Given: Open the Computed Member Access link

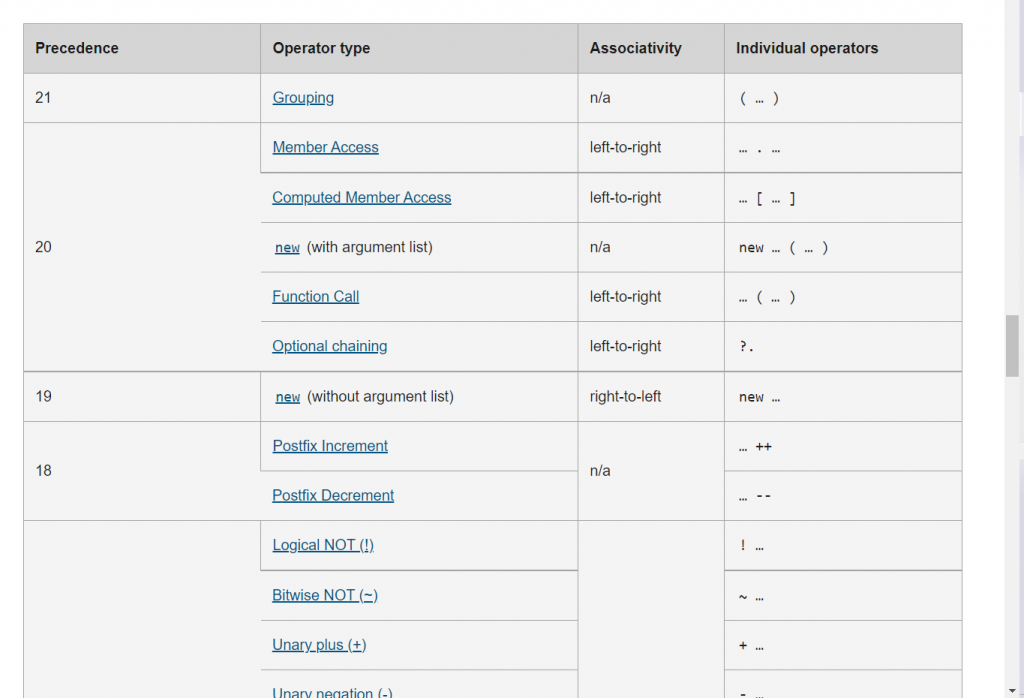Looking at the screenshot, I should pyautogui.click(x=361, y=197).
